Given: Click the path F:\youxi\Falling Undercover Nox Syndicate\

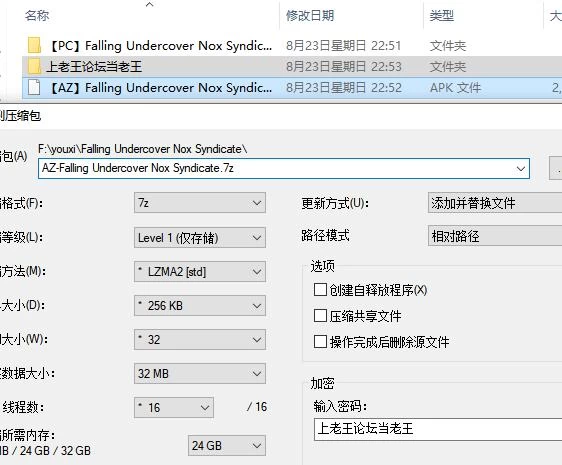Looking at the screenshot, I should [x=142, y=149].
